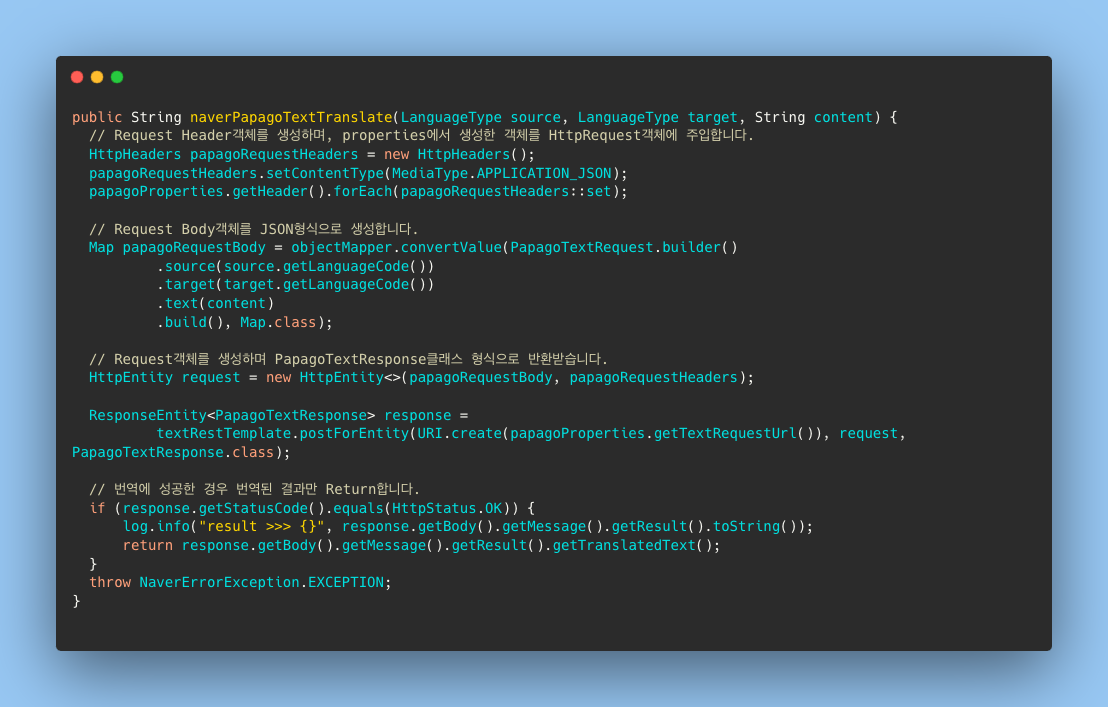This screenshot has height=707, width=1108.
Task: Click the '.source(source.getLanguageCode())' line
Action: click(295, 266)
